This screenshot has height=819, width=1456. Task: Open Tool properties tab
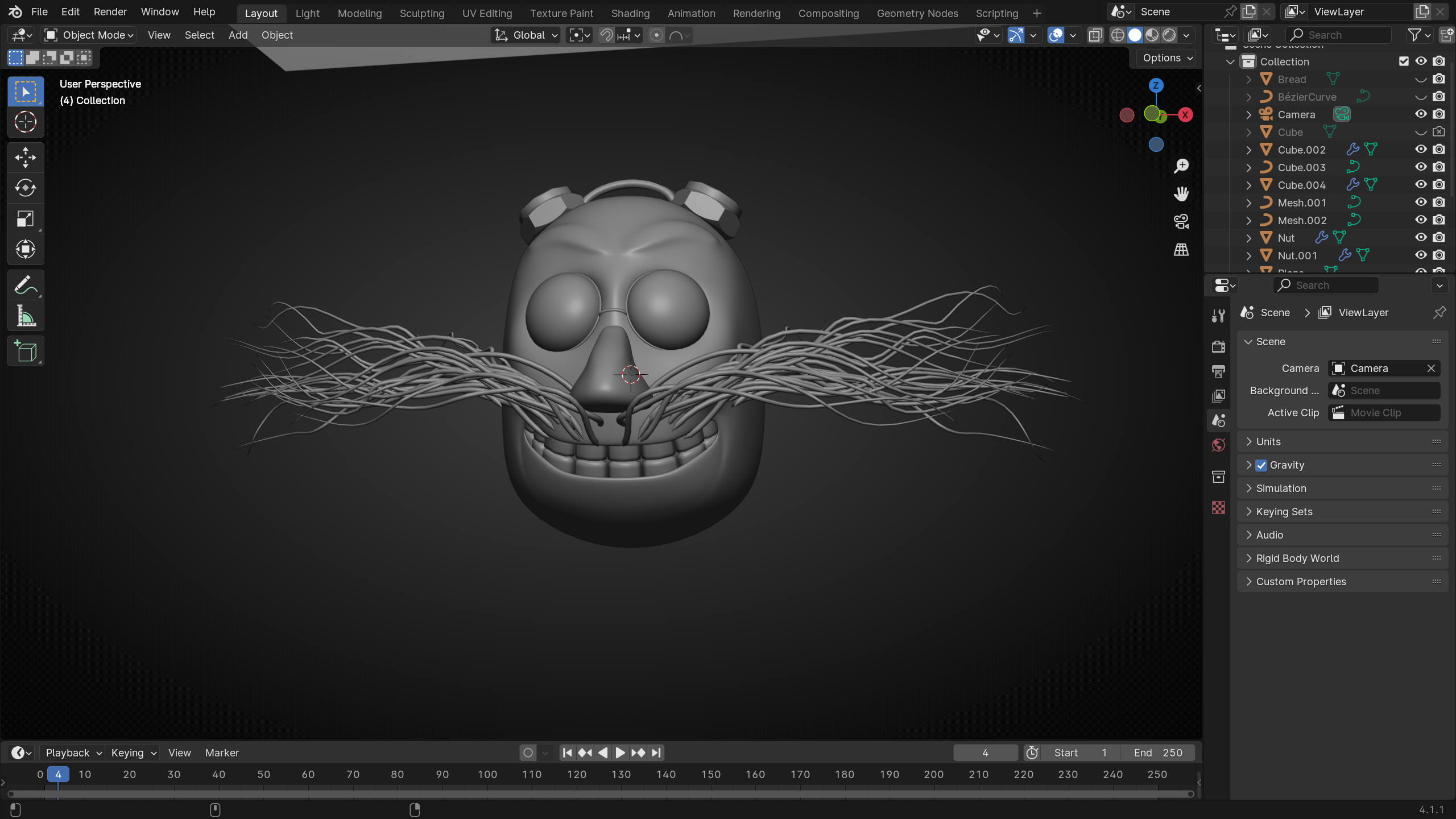click(x=1218, y=316)
